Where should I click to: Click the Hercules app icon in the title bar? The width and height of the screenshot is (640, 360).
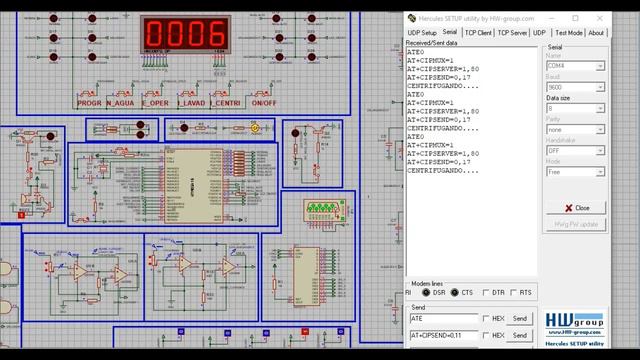[x=412, y=18]
